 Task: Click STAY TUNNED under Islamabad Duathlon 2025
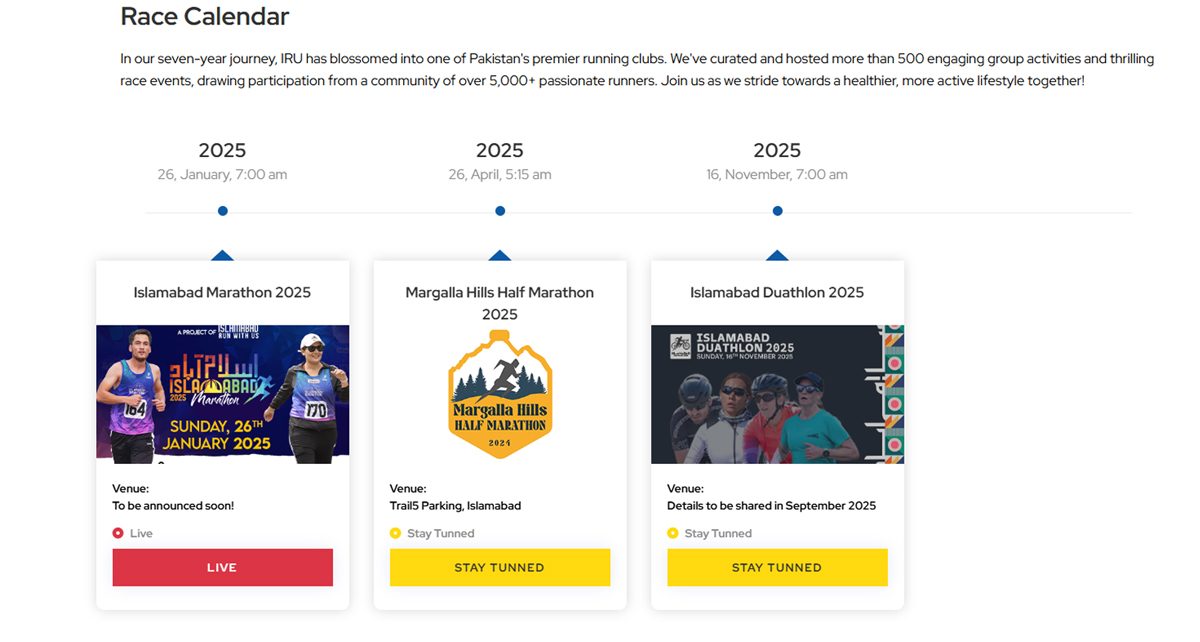777,567
